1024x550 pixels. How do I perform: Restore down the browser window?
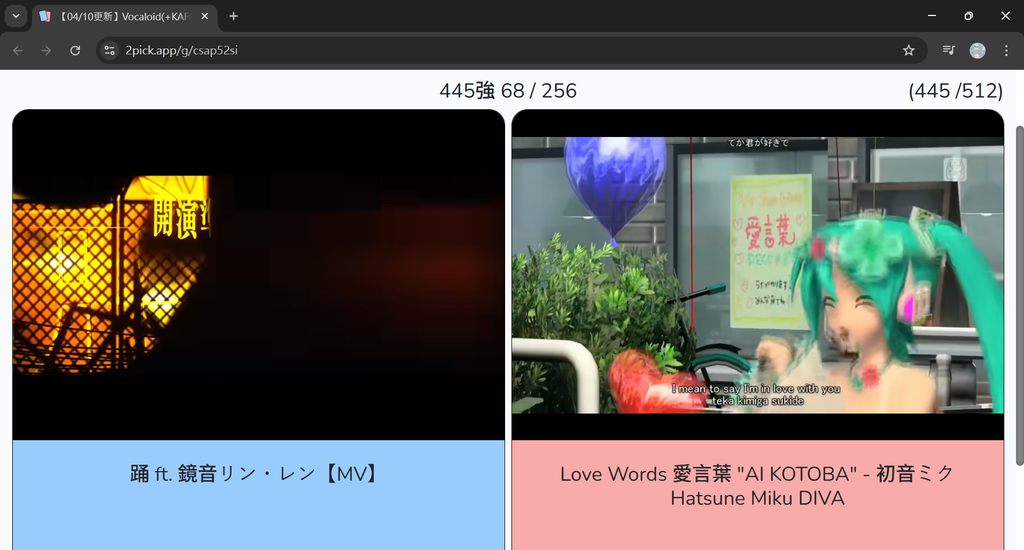coord(968,16)
